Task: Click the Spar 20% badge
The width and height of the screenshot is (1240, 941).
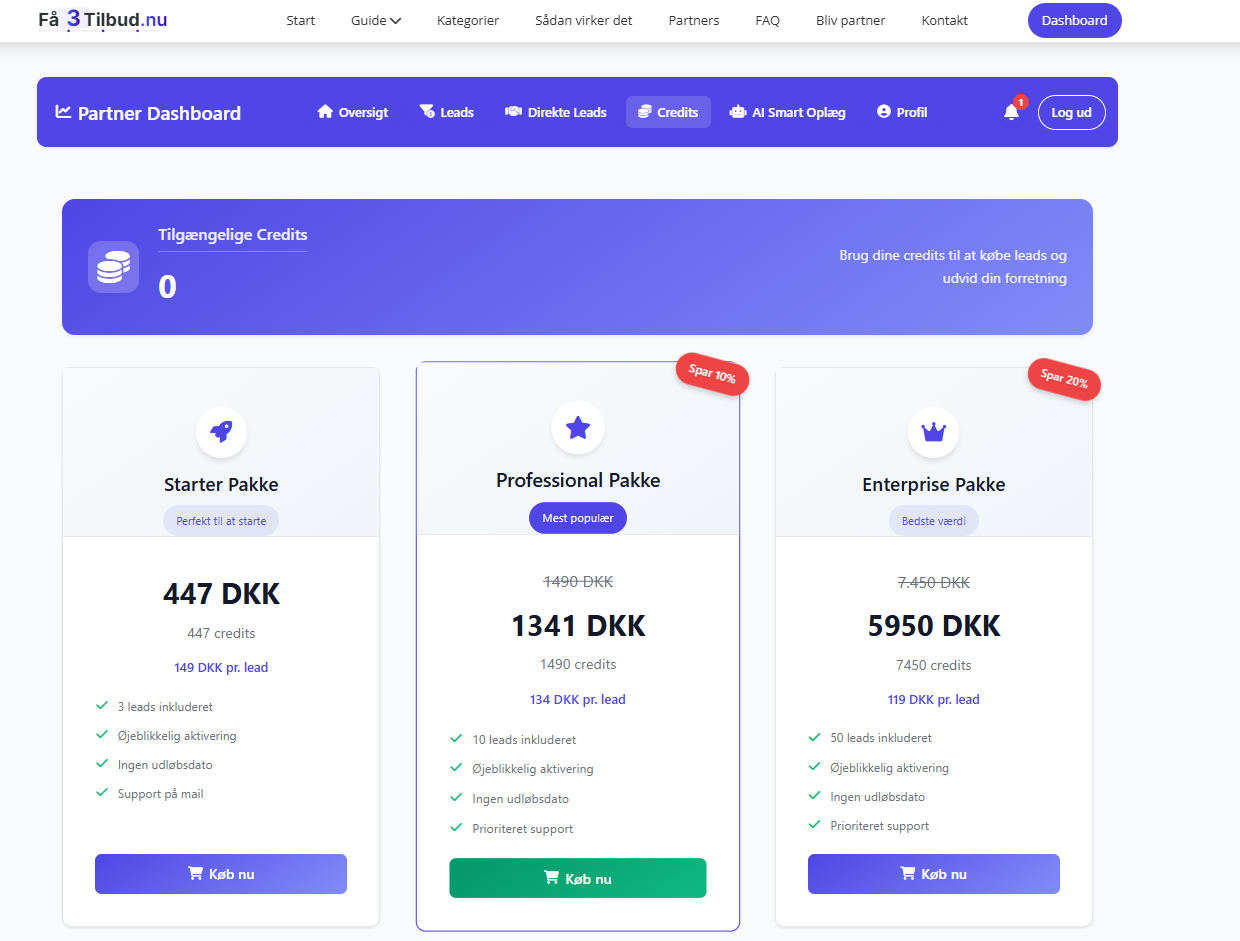Action: [1064, 378]
